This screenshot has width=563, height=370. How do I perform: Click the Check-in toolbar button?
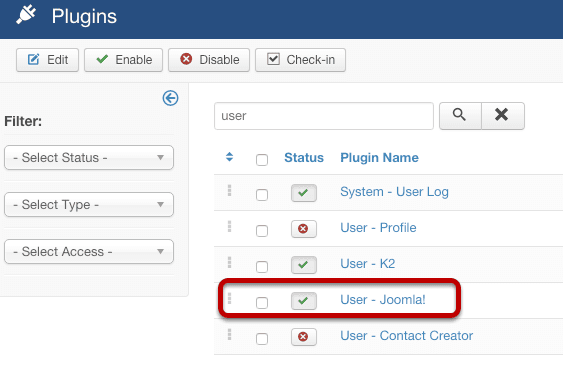(301, 60)
